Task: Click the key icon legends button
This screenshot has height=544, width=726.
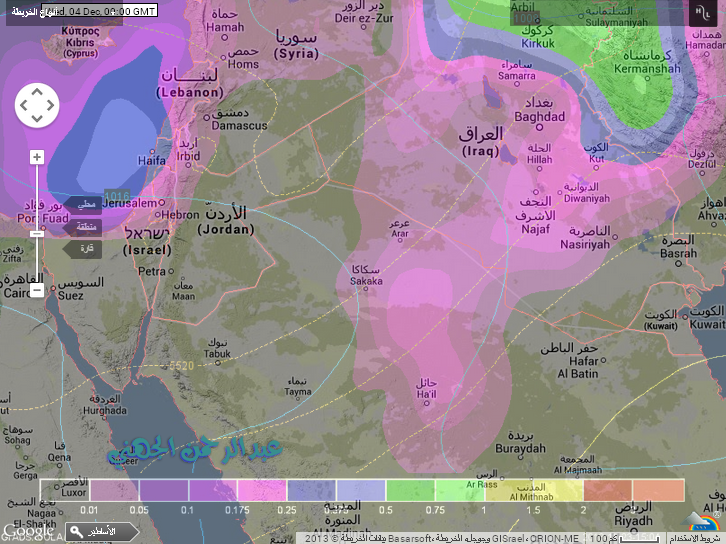Action: (102, 531)
